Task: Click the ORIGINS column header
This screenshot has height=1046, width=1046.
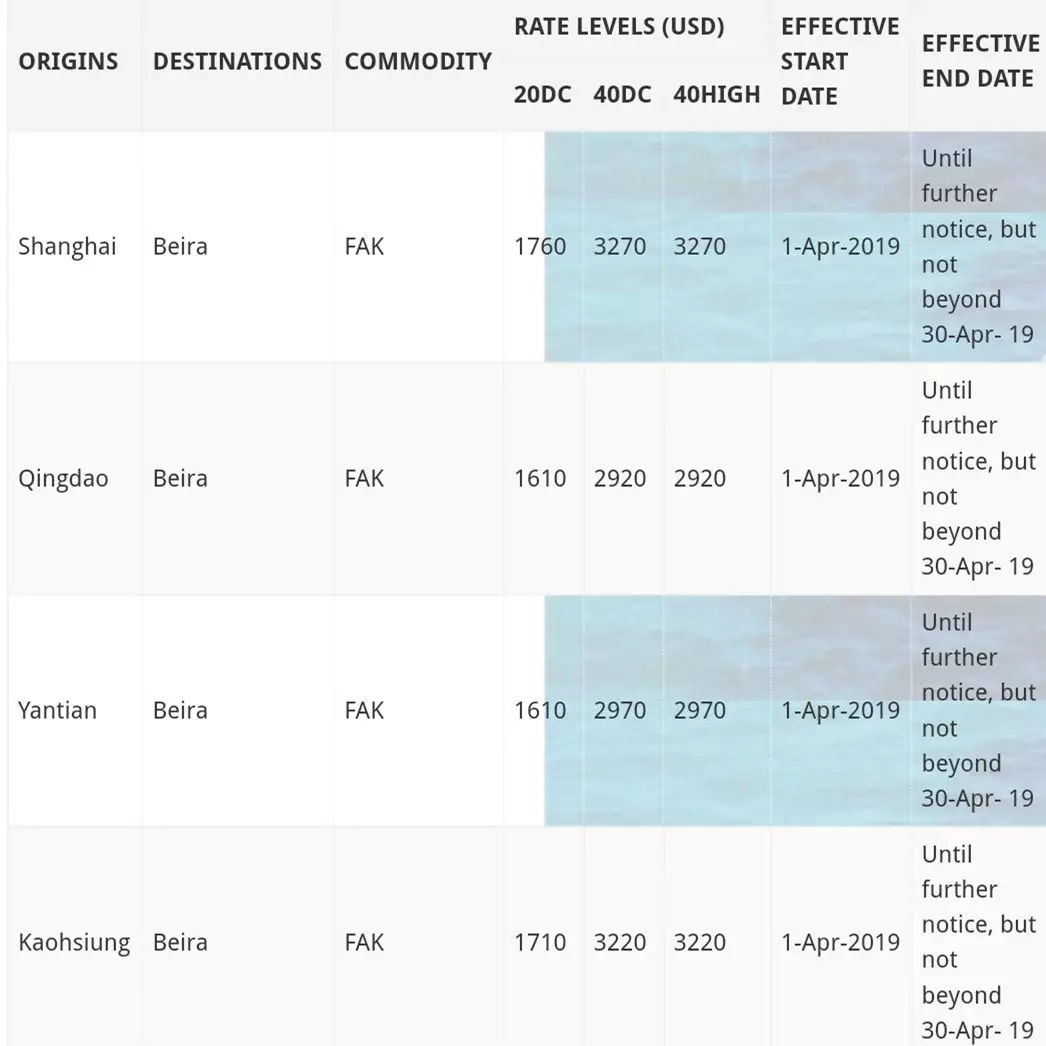Action: click(68, 61)
